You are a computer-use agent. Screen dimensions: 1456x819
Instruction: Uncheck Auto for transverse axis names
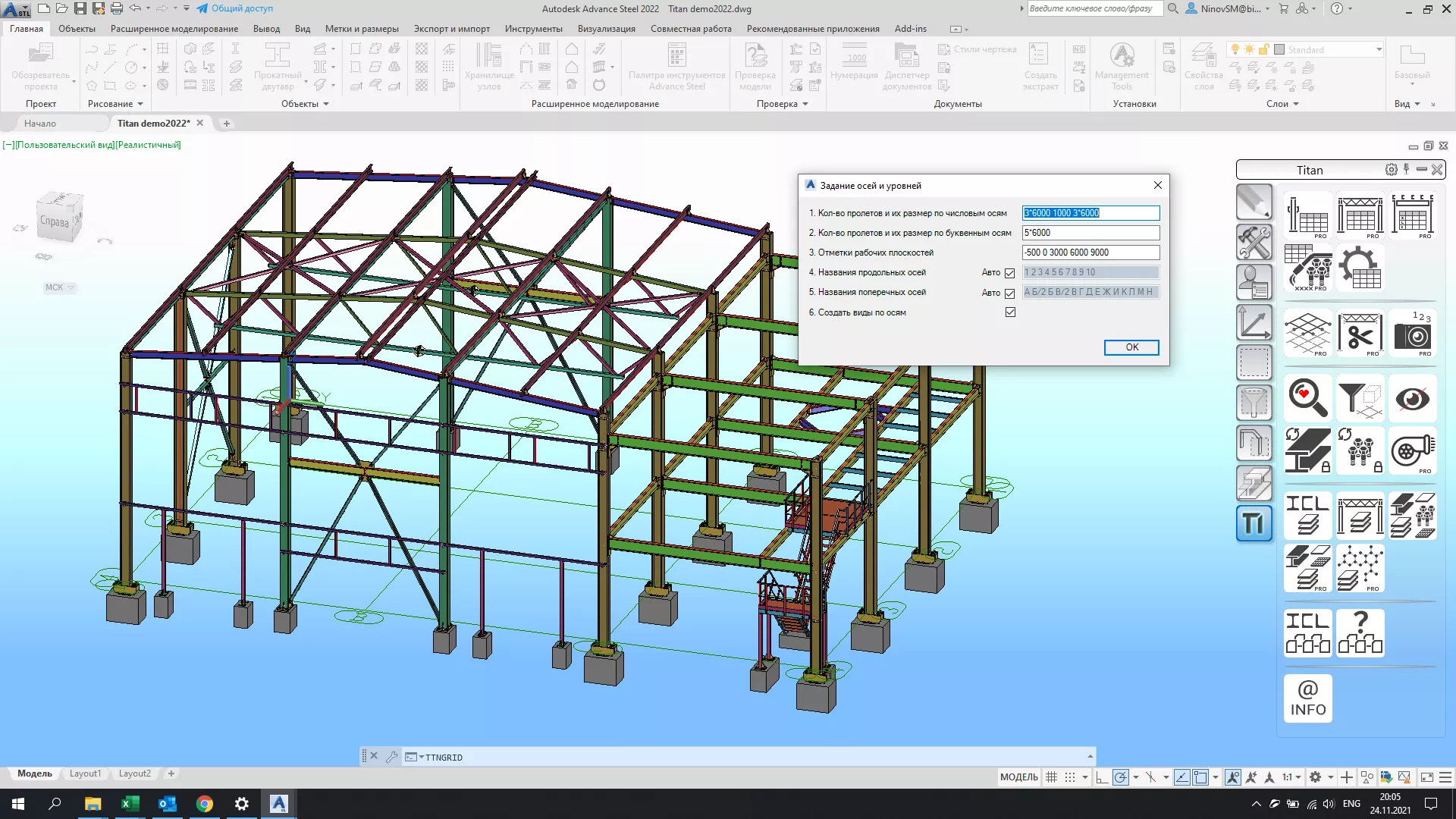click(x=1009, y=293)
